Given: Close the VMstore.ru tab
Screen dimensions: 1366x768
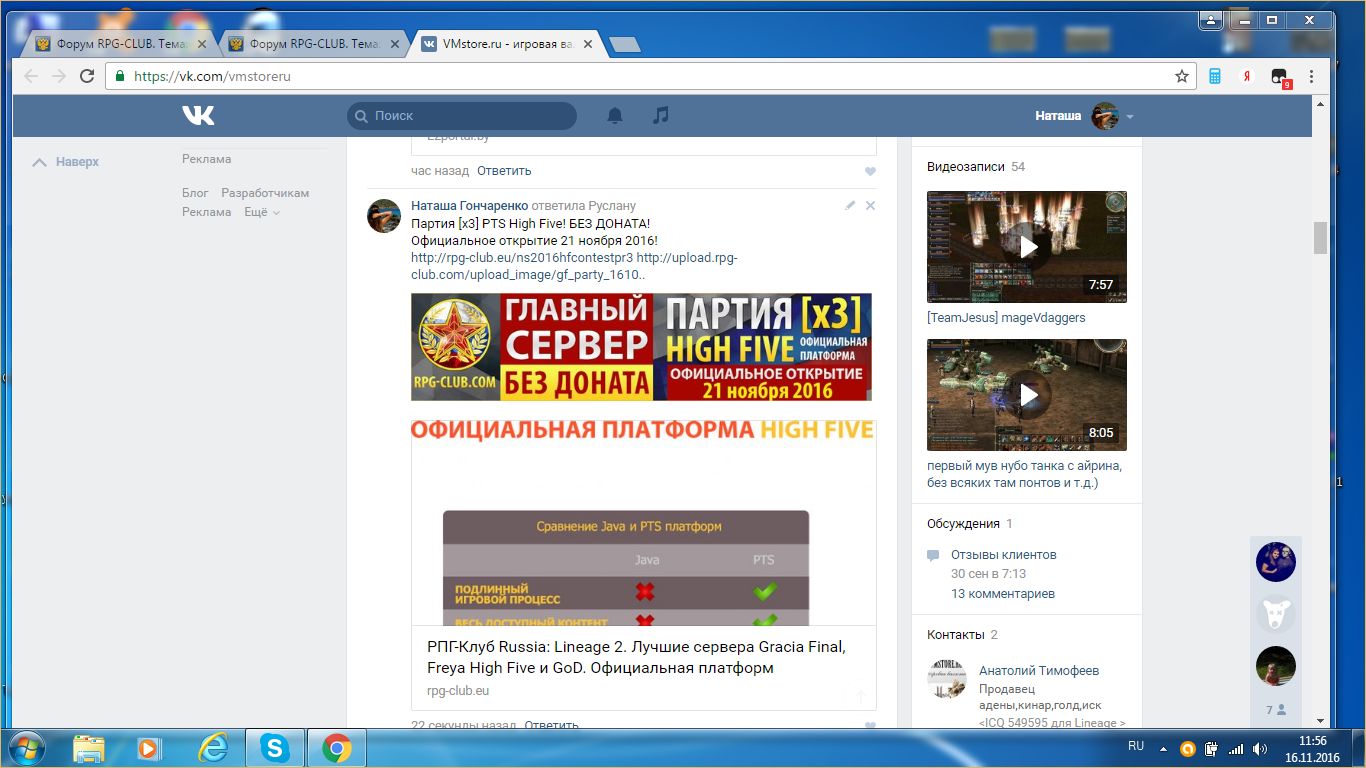Looking at the screenshot, I should tap(588, 45).
